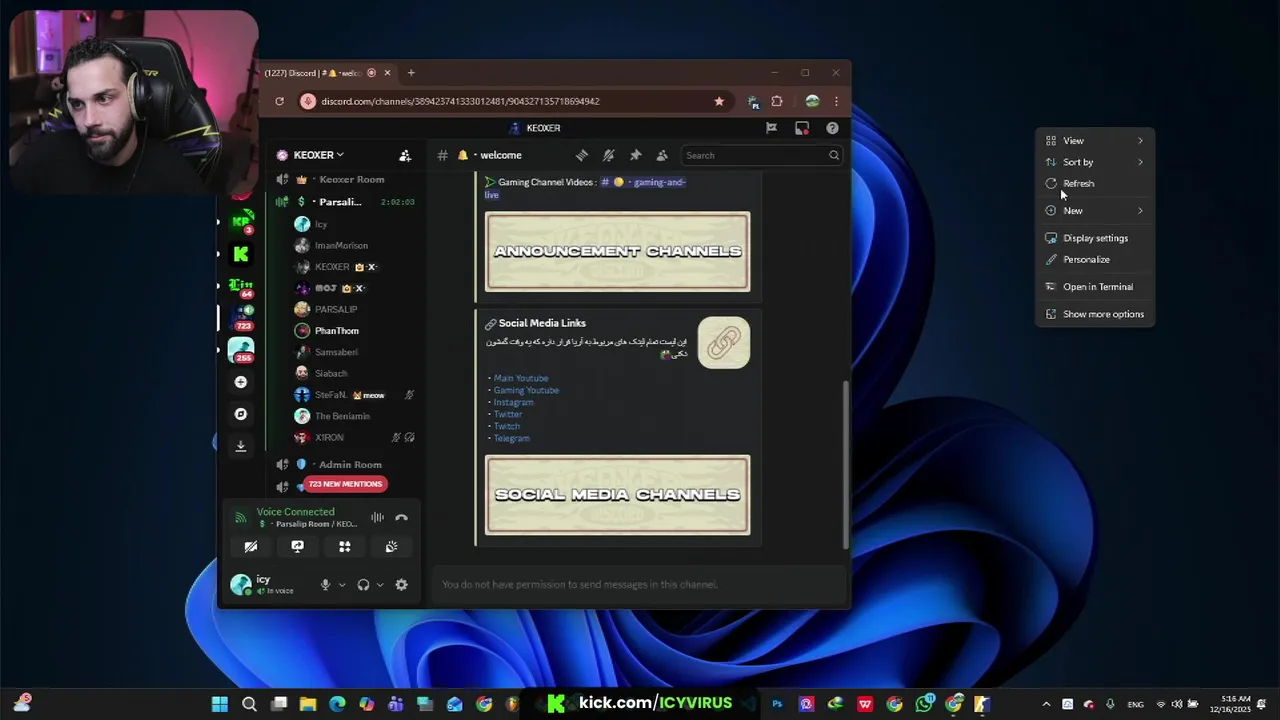Toggle noise suppression waveform icon

coord(377,517)
